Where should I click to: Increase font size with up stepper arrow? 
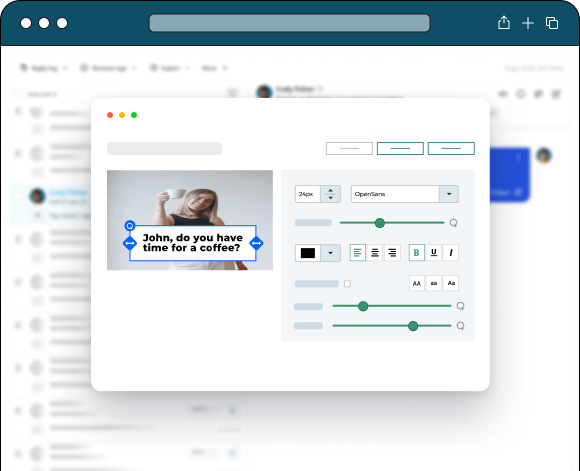click(330, 191)
